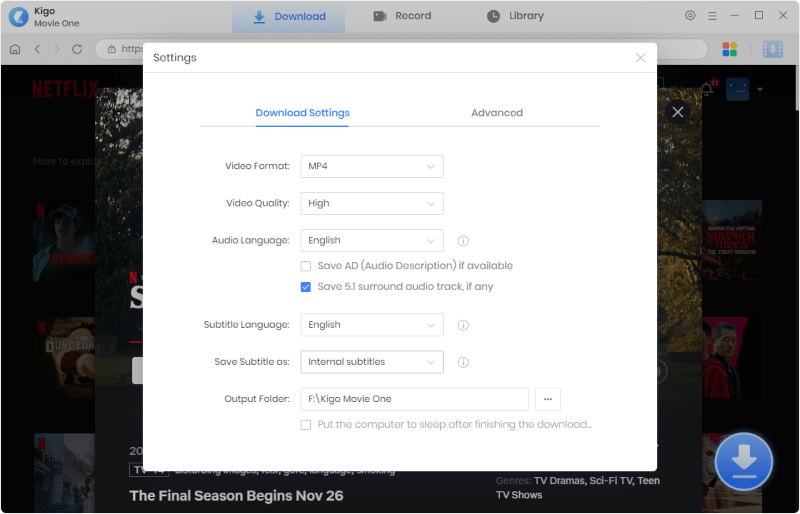The height and width of the screenshot is (514, 800).
Task: Click the Output Folder path field
Action: [x=414, y=399]
